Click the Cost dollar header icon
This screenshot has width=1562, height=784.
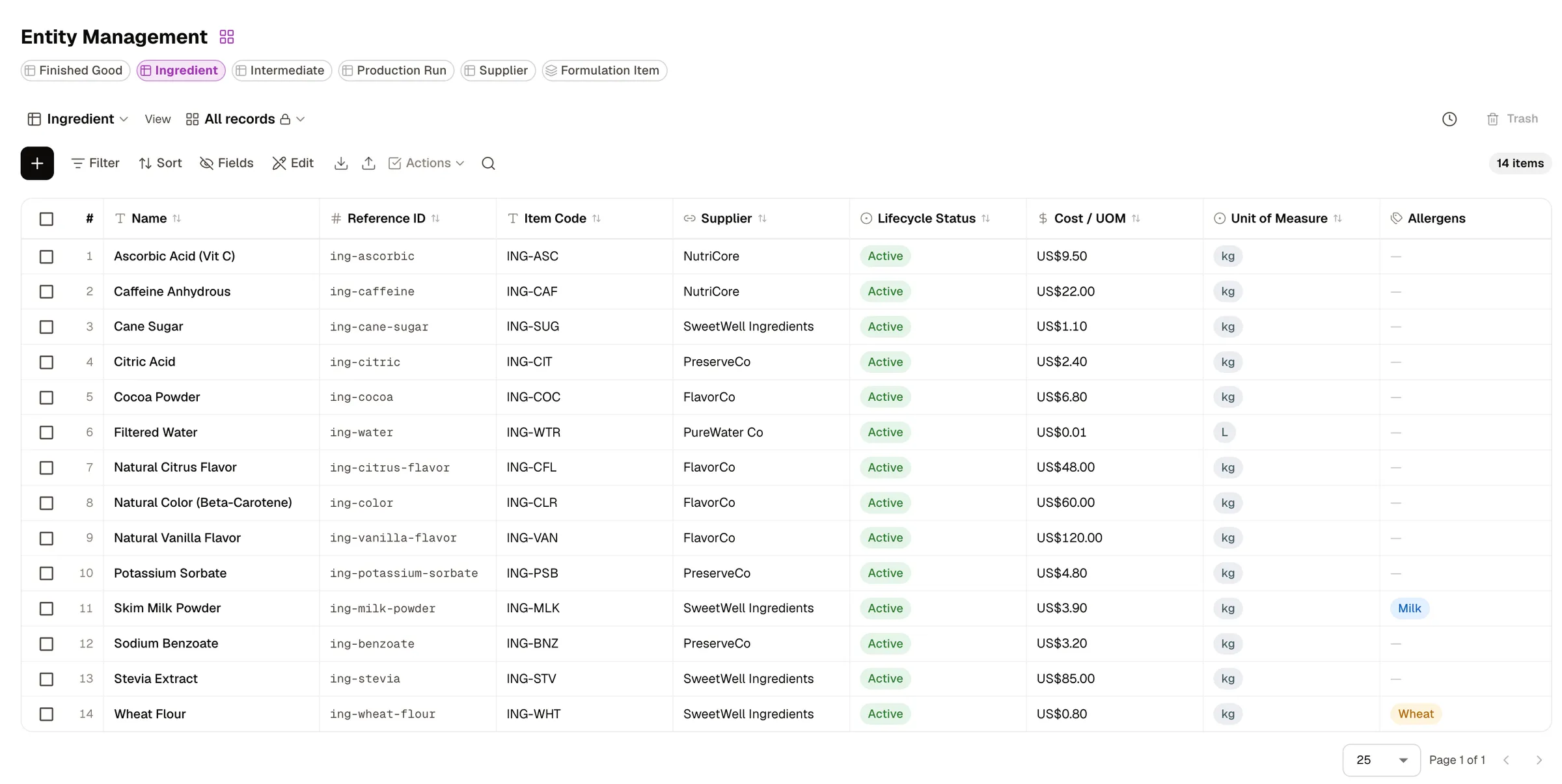(x=1043, y=219)
